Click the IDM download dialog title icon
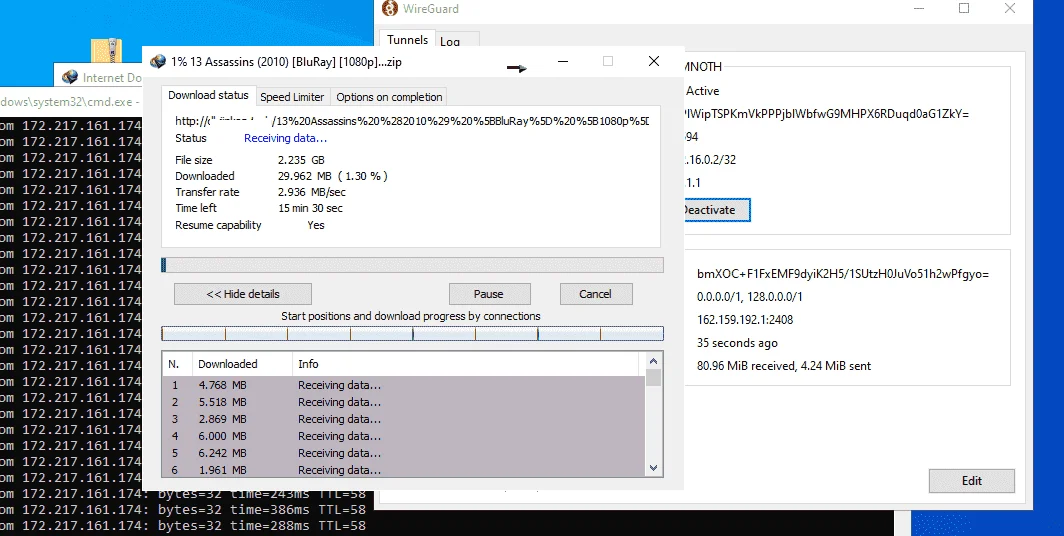 click(x=157, y=62)
